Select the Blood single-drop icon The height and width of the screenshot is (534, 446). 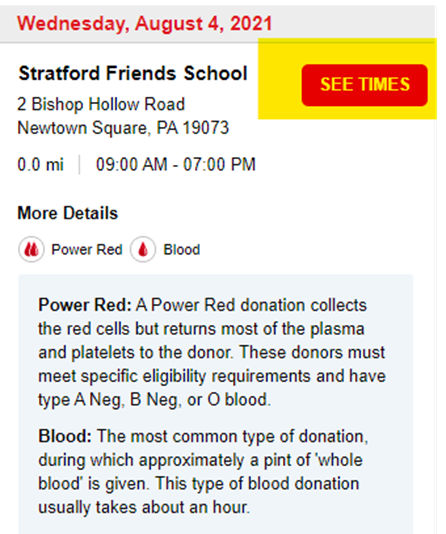tap(143, 249)
